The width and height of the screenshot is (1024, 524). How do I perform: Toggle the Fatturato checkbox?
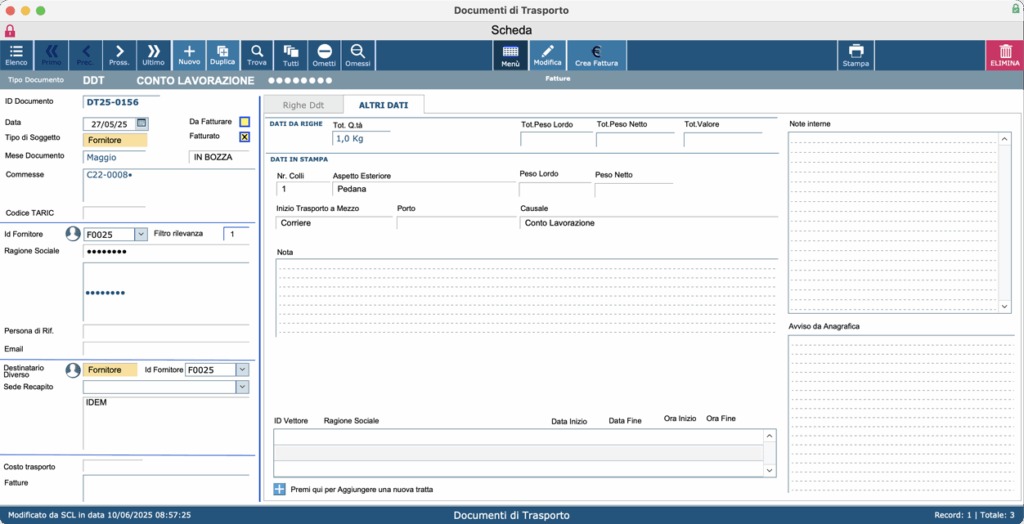244,137
